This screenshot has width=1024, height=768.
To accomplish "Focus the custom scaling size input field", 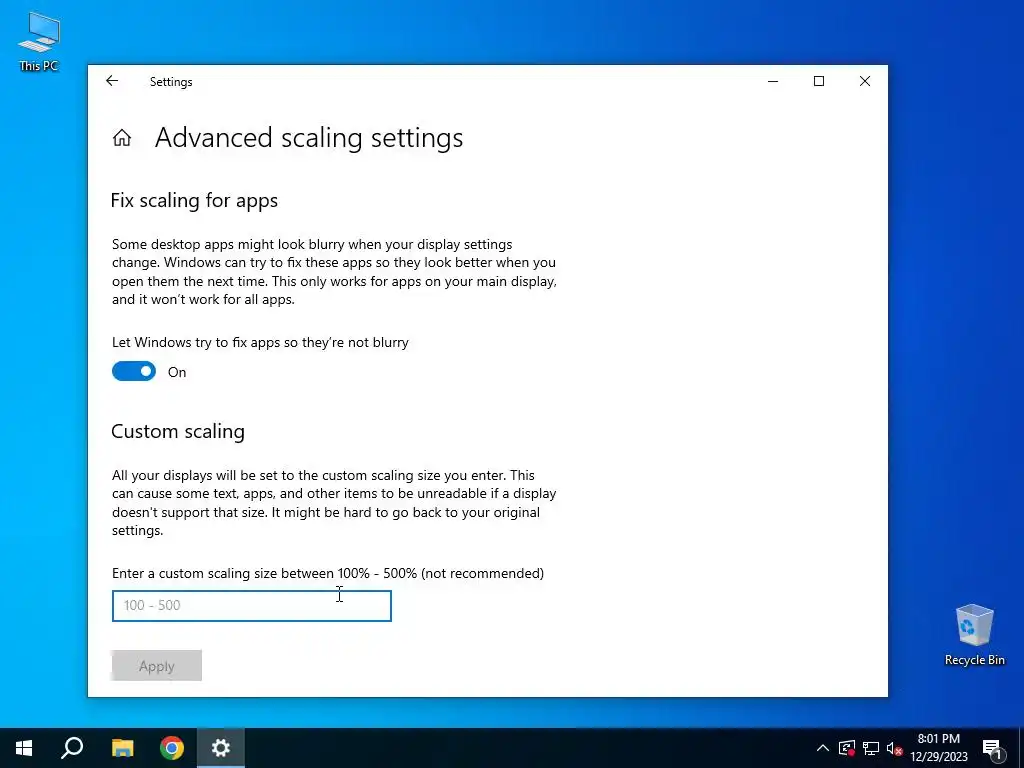I will pyautogui.click(x=251, y=605).
